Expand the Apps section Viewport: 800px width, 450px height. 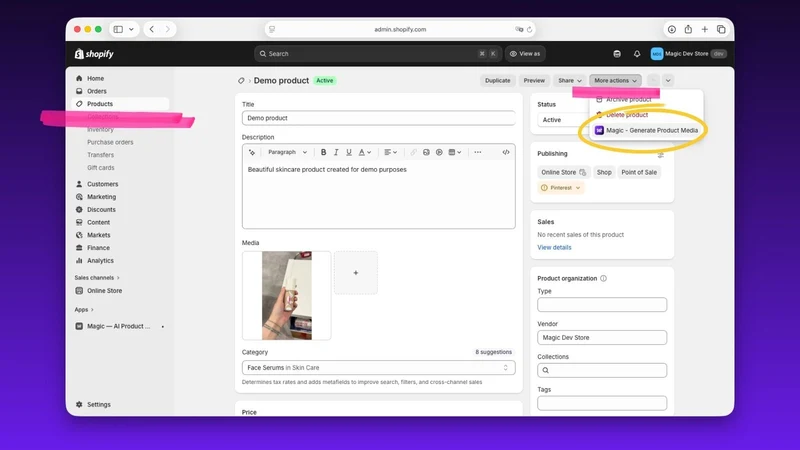pyautogui.click(x=84, y=310)
